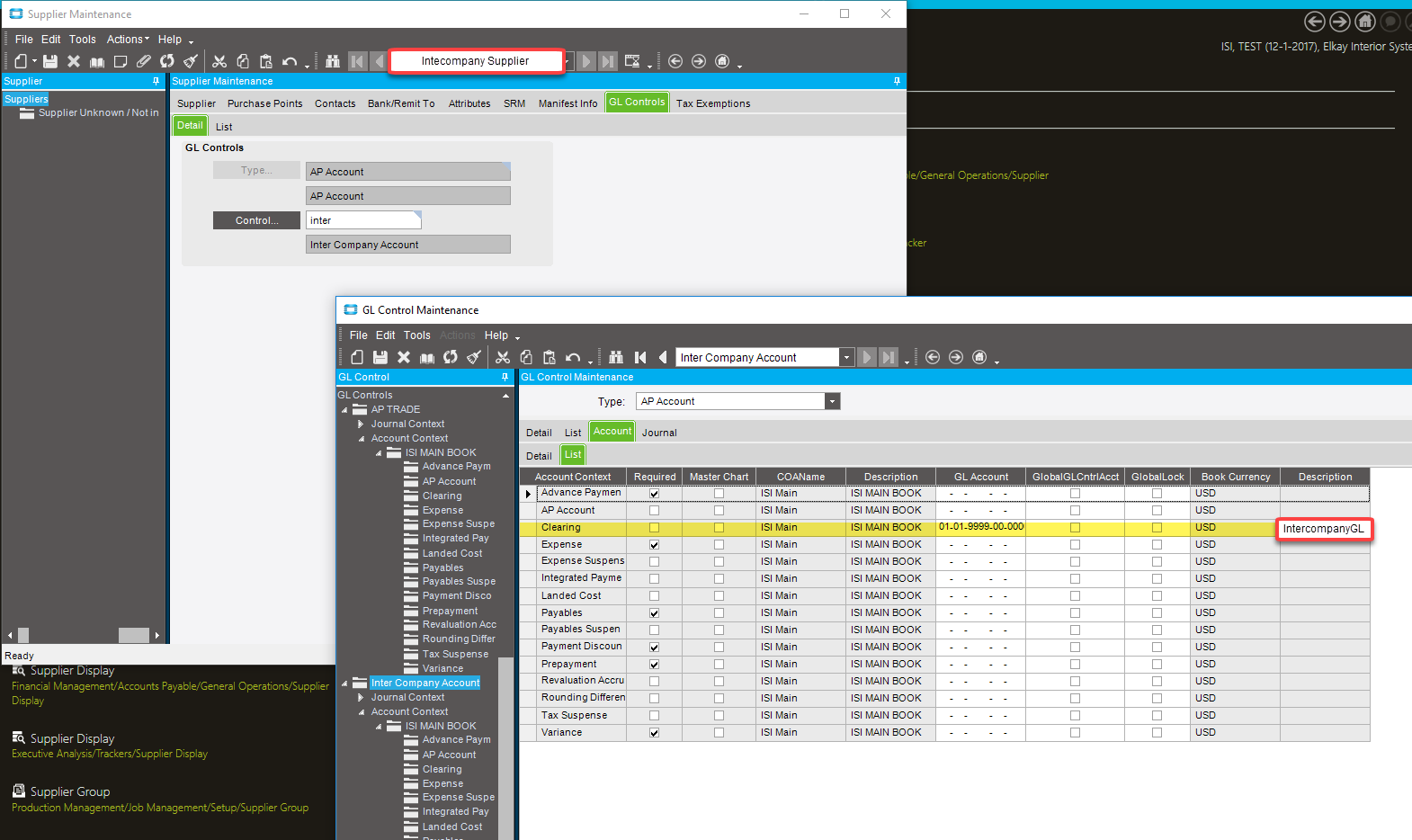1412x840 pixels.
Task: Open Actions menu in Supplier Maintenance
Action: point(128,40)
